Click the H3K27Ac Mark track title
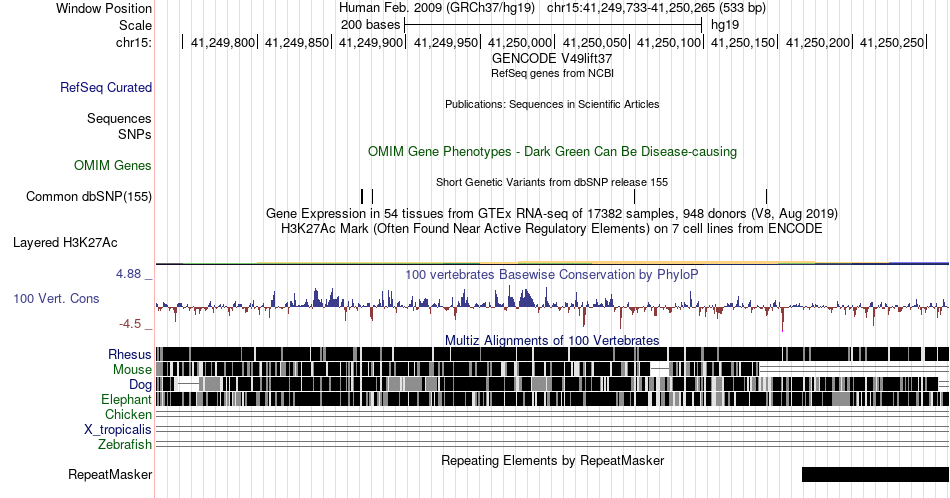Screen dimensions: 950x498 coord(552,228)
